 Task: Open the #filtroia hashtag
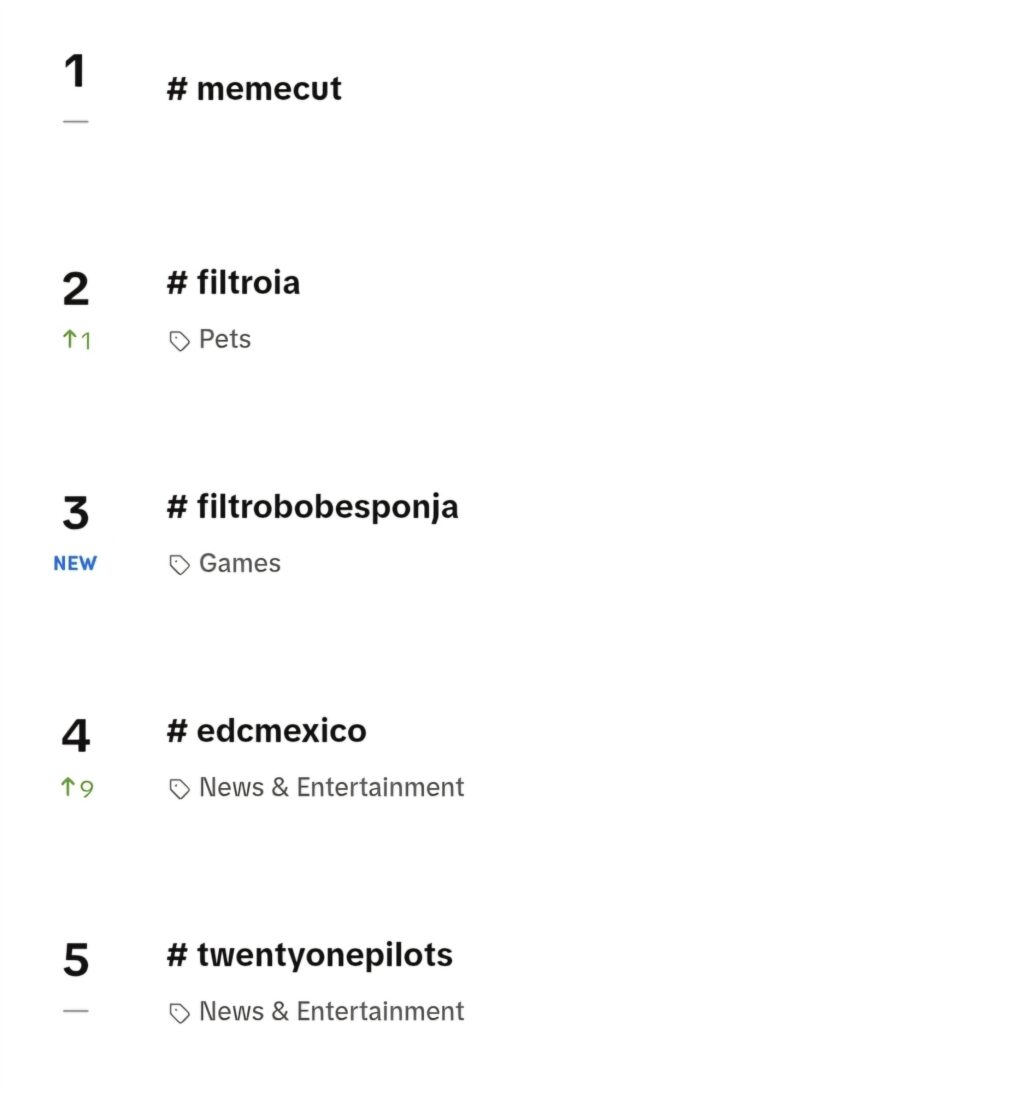pyautogui.click(x=234, y=283)
